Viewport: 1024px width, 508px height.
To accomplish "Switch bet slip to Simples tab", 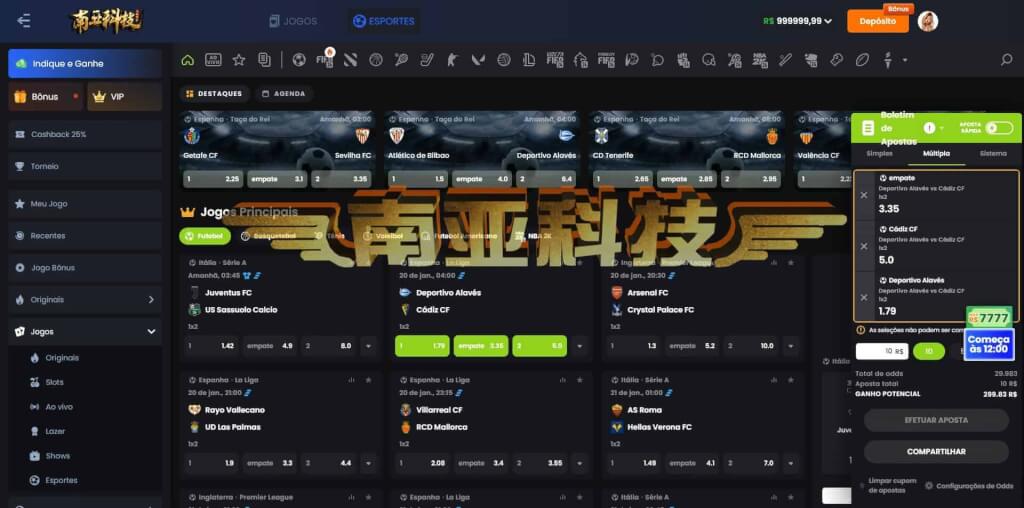I will click(879, 153).
